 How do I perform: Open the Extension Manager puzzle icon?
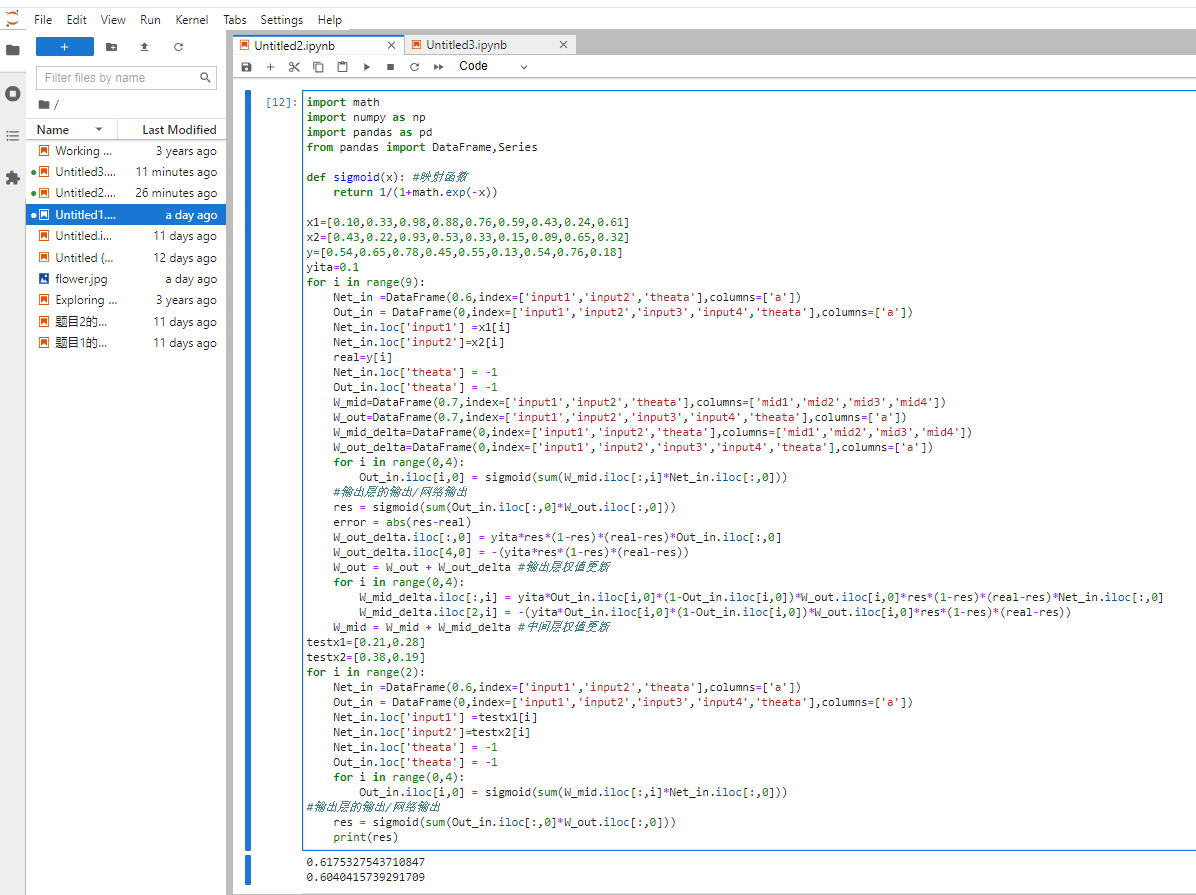pos(13,178)
